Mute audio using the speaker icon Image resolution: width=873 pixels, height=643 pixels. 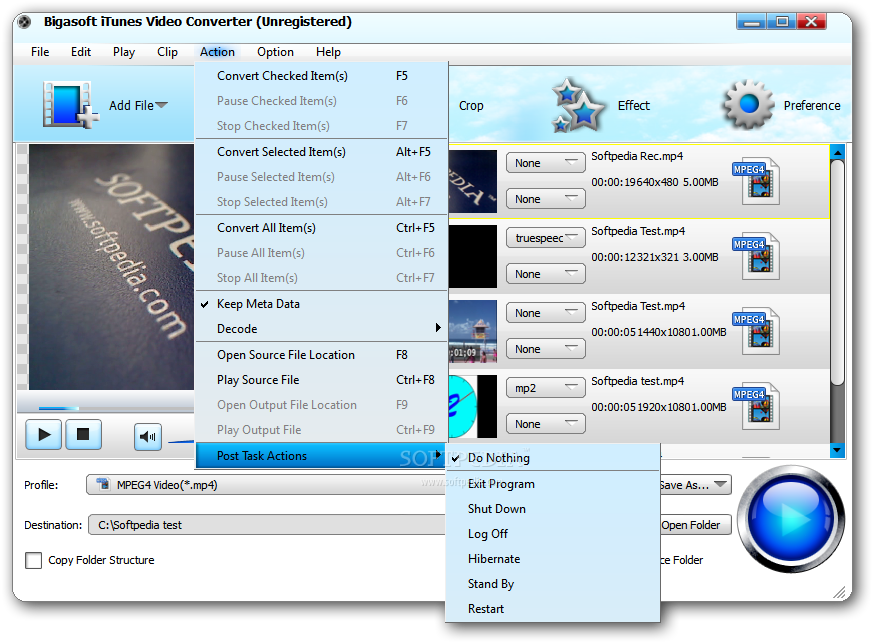coord(148,436)
